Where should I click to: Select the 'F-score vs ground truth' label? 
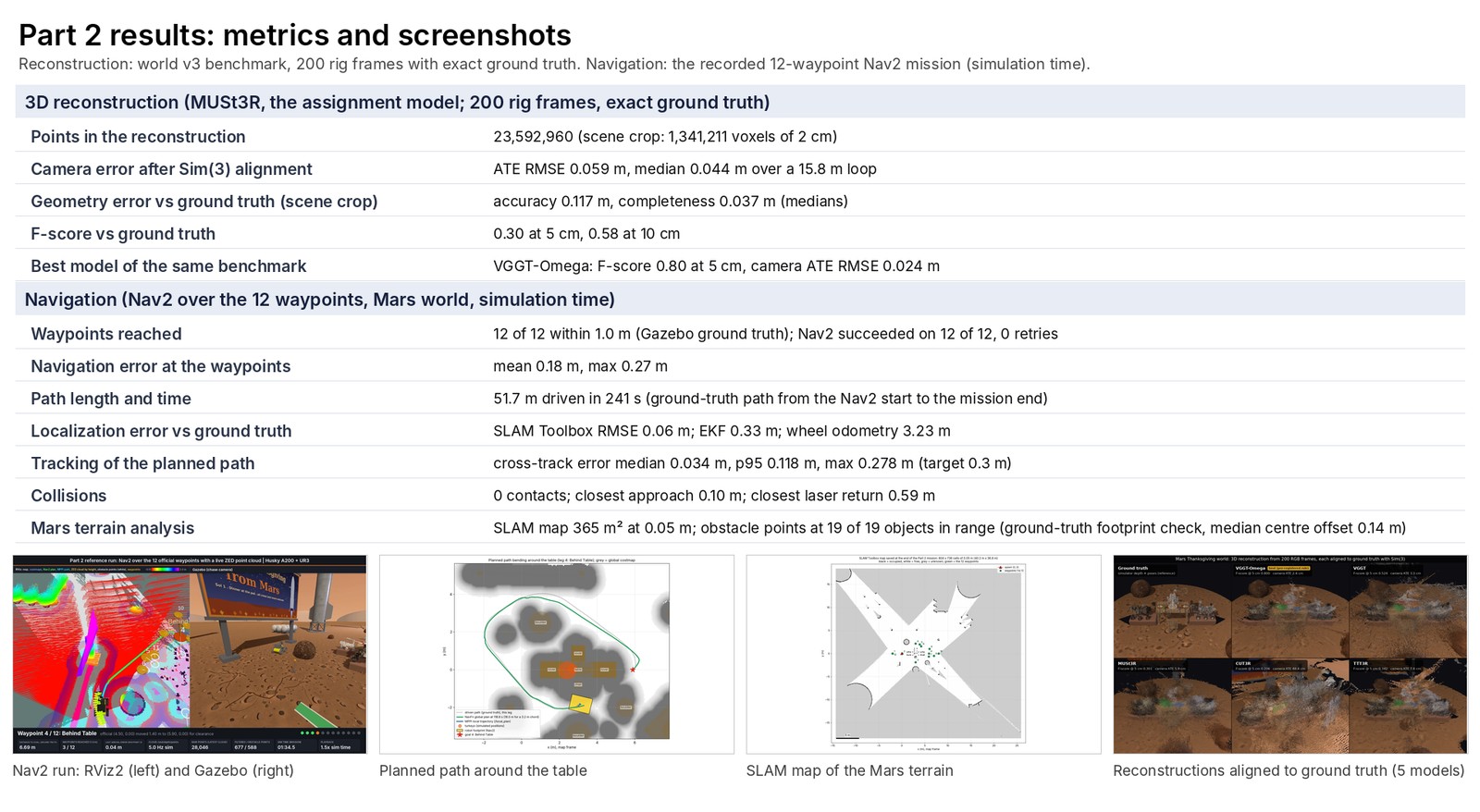123,234
